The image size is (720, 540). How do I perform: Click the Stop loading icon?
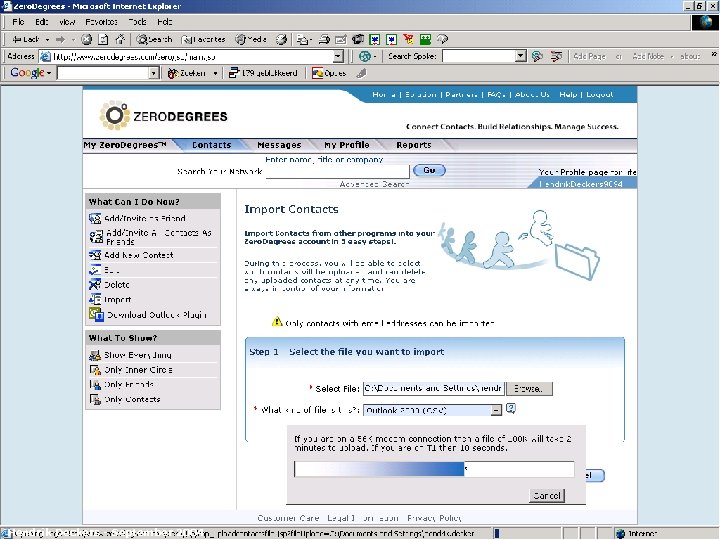86,39
